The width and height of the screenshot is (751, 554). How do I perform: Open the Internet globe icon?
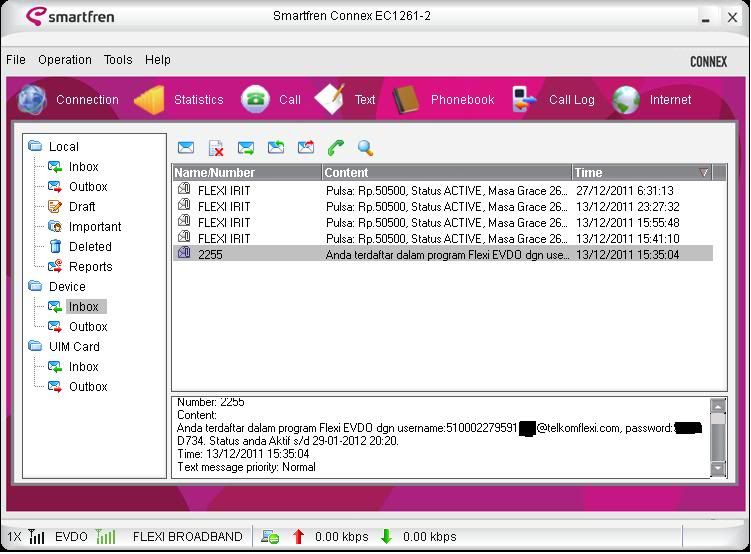pyautogui.click(x=626, y=100)
